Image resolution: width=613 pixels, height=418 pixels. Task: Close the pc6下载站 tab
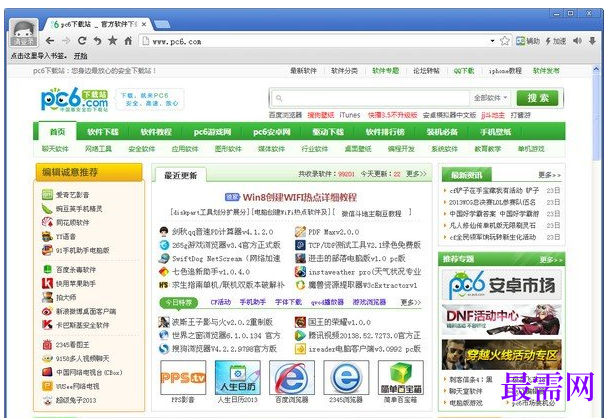pos(144,24)
